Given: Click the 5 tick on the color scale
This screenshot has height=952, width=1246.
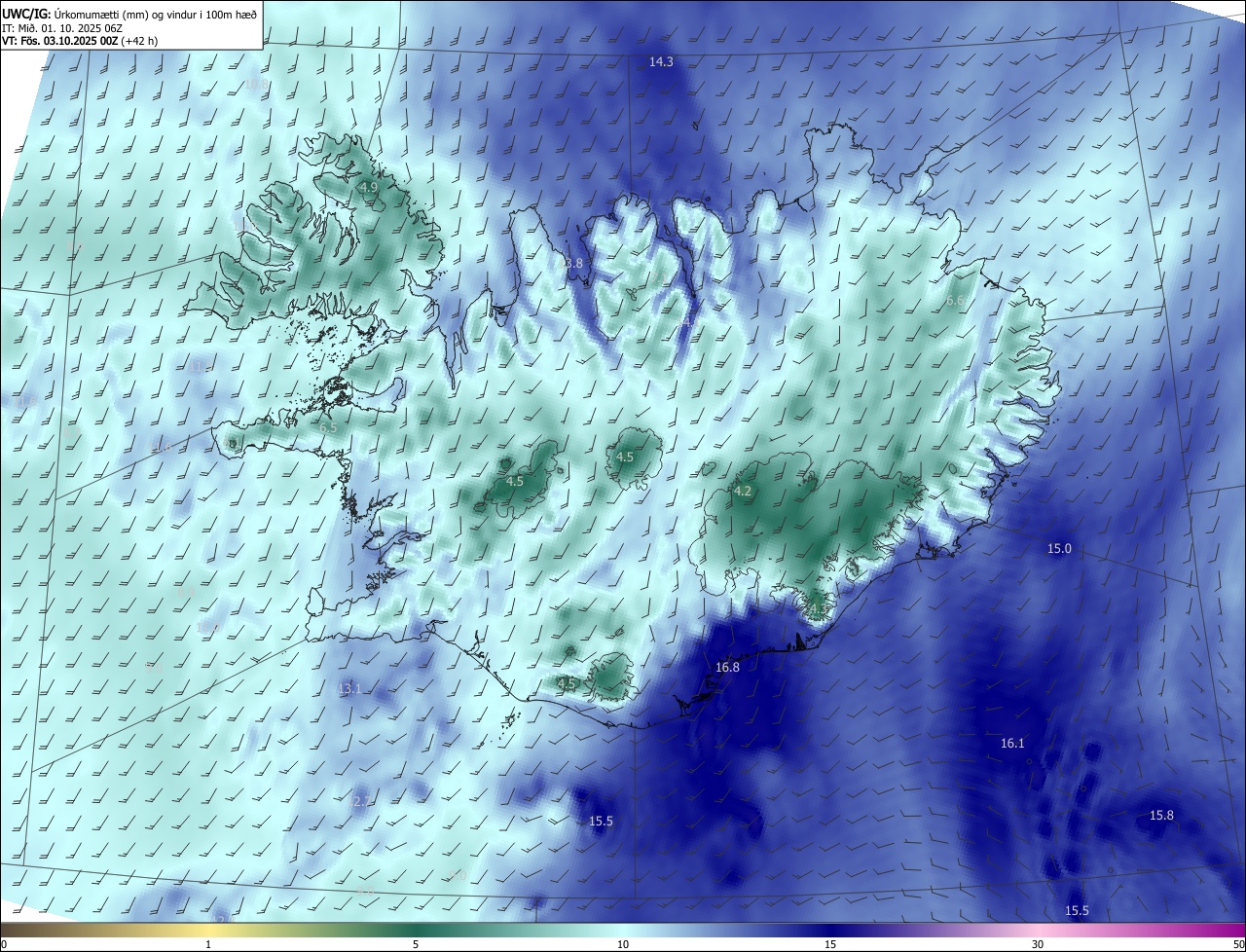Looking at the screenshot, I should (416, 944).
